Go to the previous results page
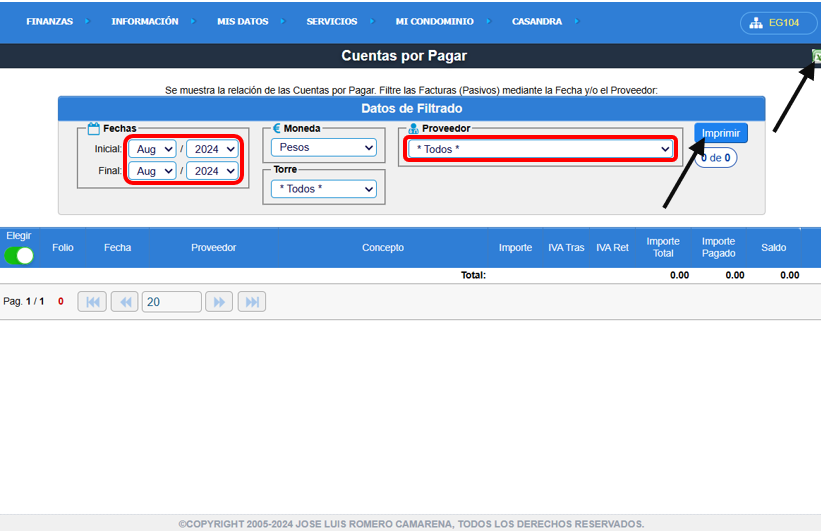Screen dimensions: 822x532 pos(124,301)
